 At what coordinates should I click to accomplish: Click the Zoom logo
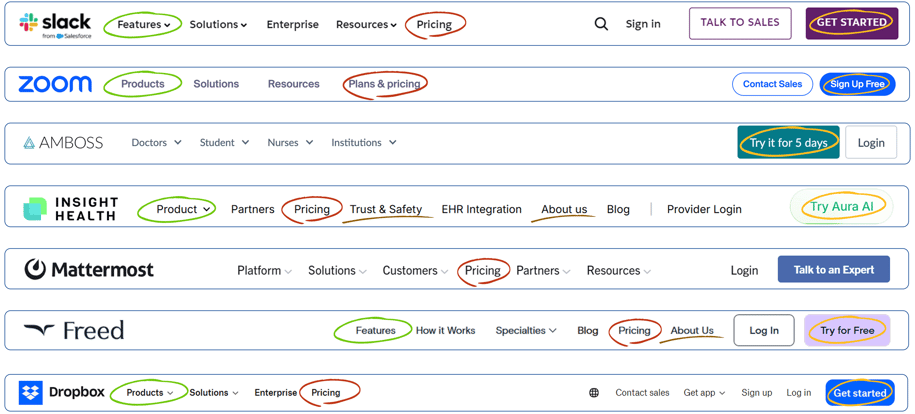point(55,84)
